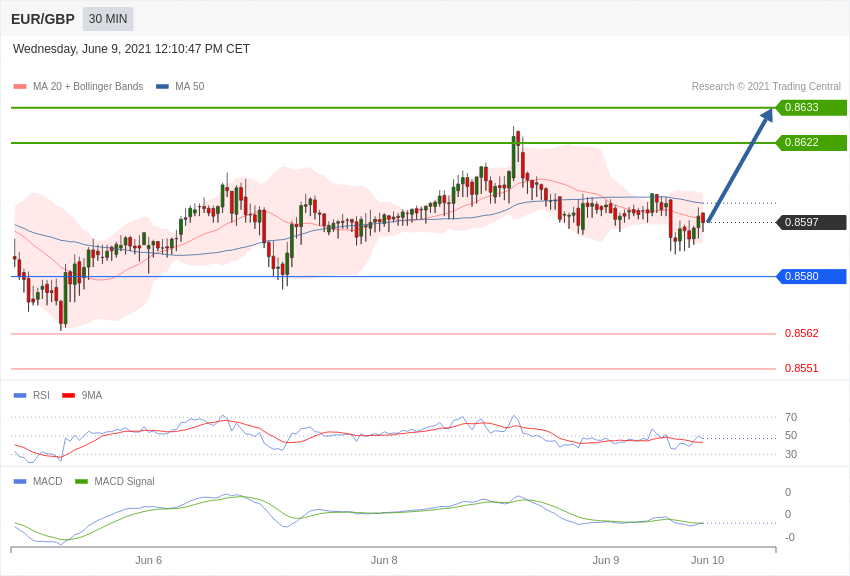The width and height of the screenshot is (850, 576).
Task: Click the MACD axis label reading -0
Action: (x=789, y=537)
